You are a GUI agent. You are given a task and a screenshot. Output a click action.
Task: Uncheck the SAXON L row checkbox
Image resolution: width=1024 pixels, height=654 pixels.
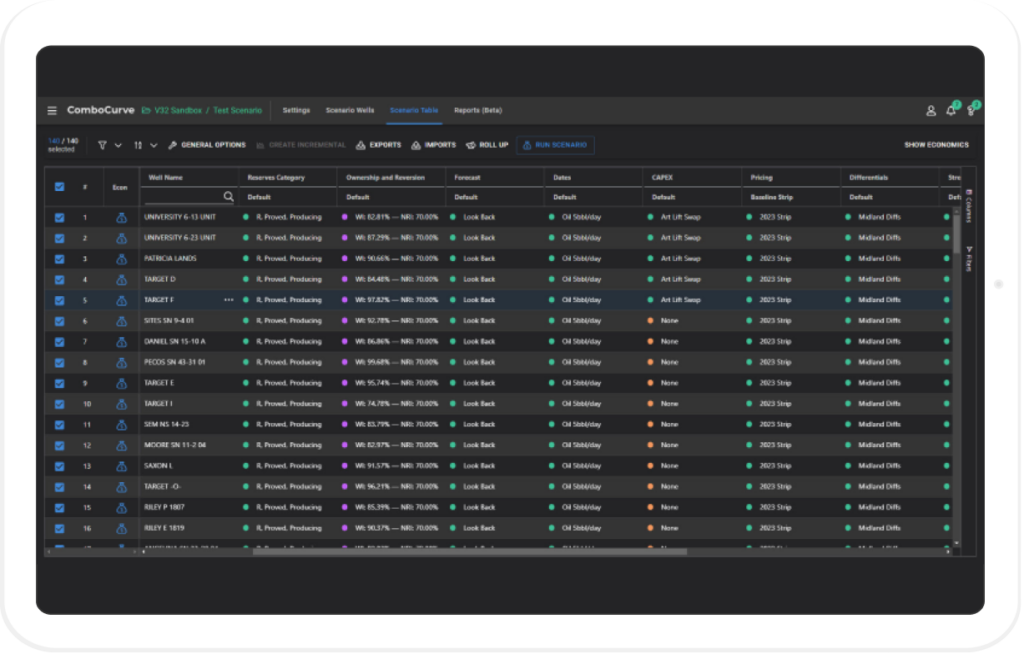click(59, 466)
